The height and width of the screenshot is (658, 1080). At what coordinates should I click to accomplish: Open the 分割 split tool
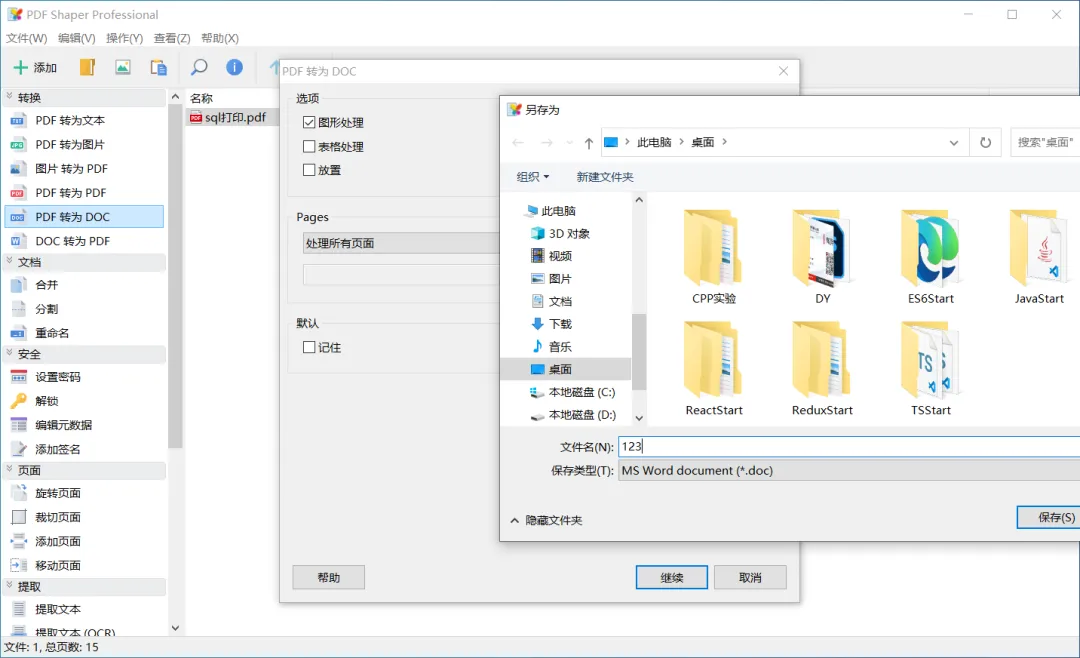pos(85,309)
